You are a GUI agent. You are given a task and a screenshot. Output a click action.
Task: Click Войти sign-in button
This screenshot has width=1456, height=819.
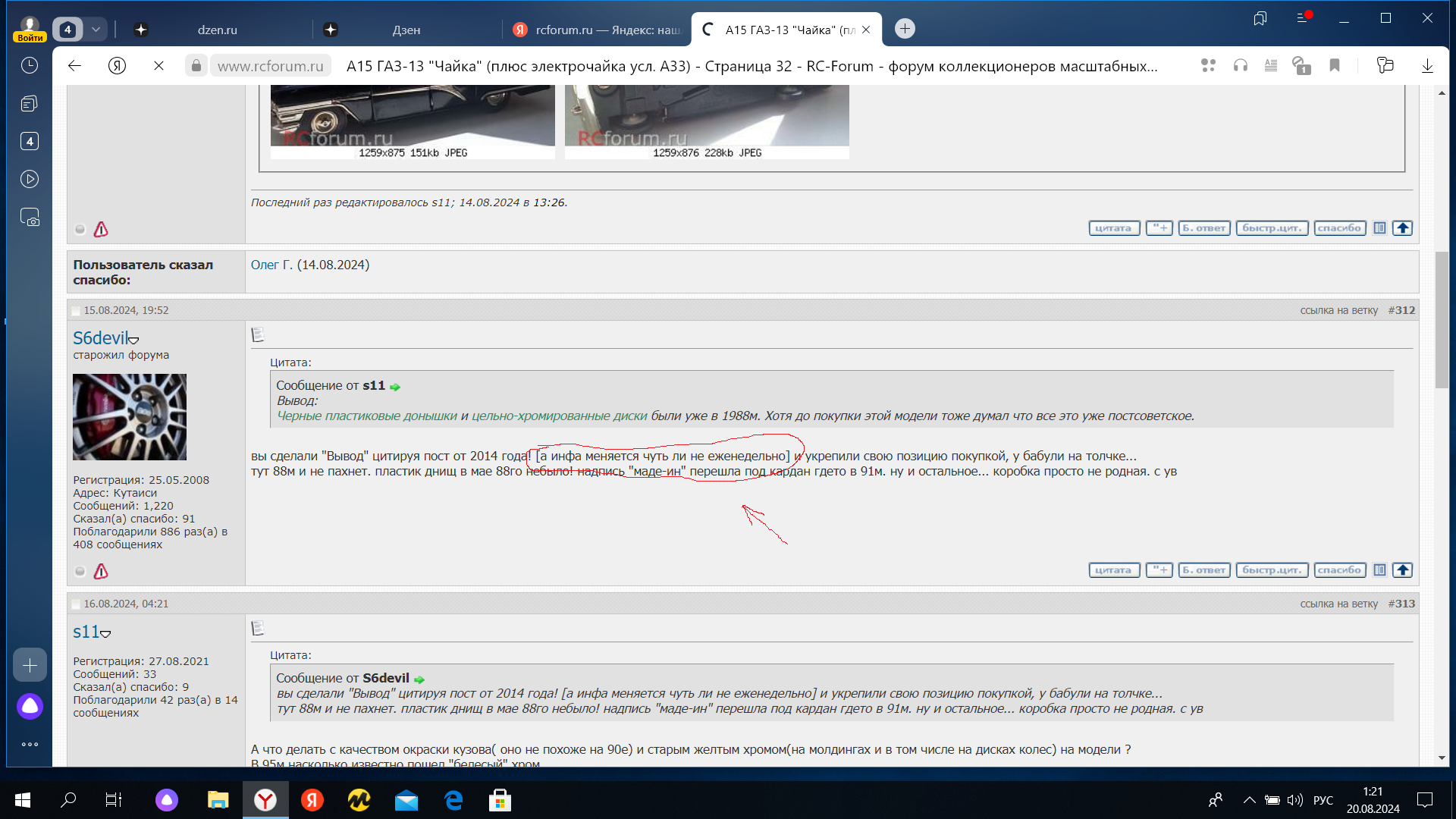coord(30,37)
